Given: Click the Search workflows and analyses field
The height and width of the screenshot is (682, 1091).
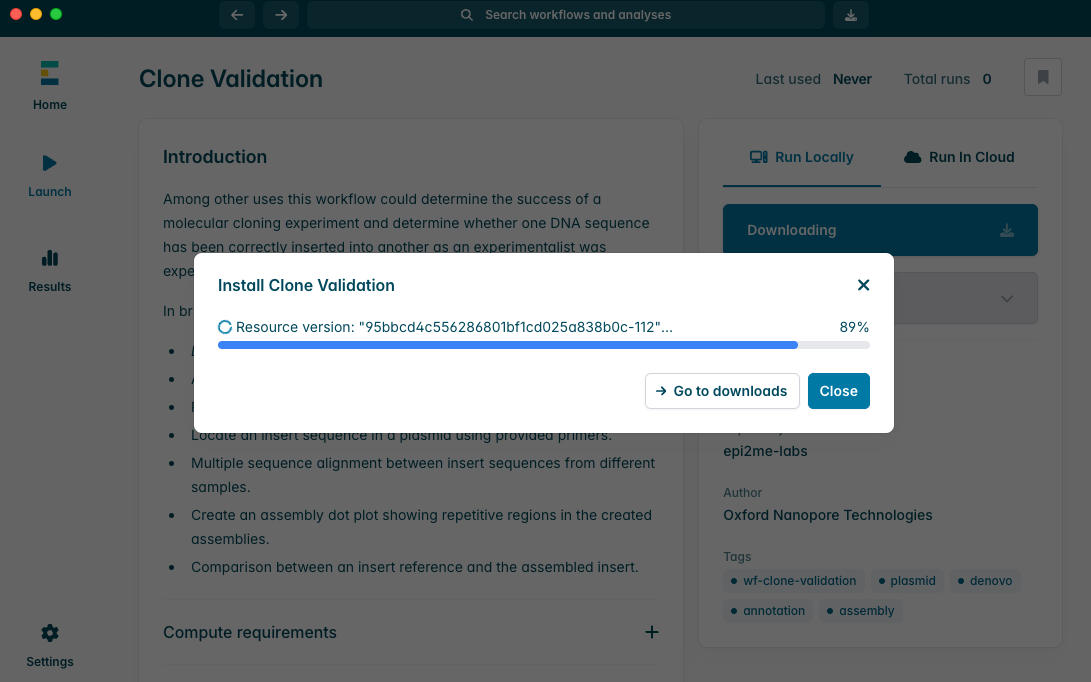Looking at the screenshot, I should (566, 15).
